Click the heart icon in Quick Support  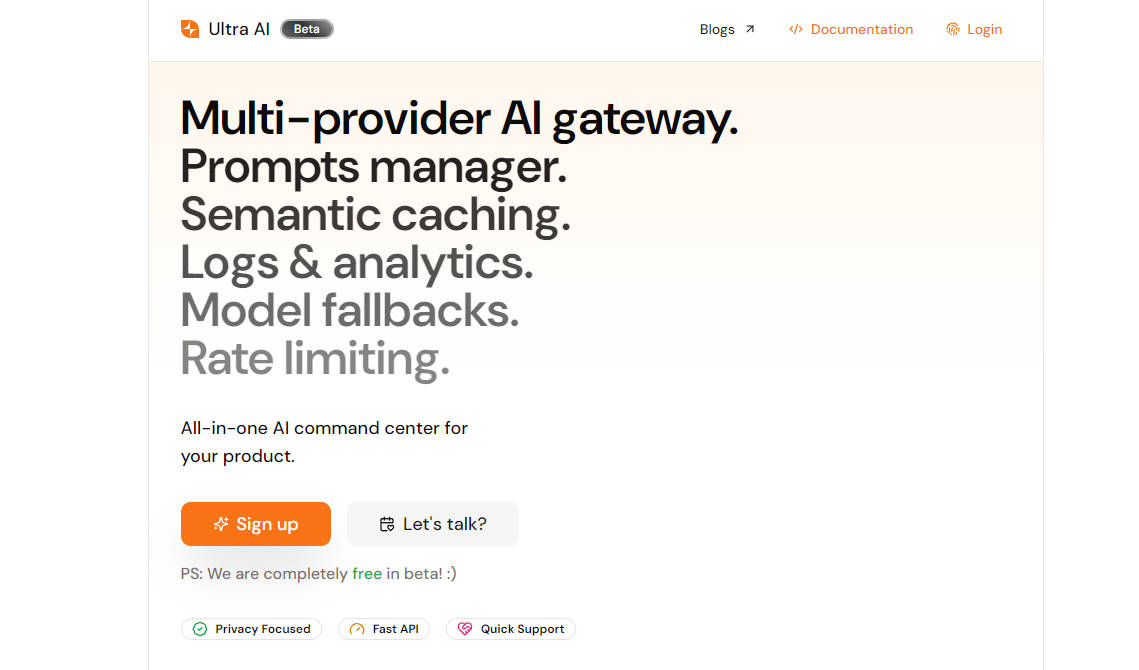tap(464, 629)
